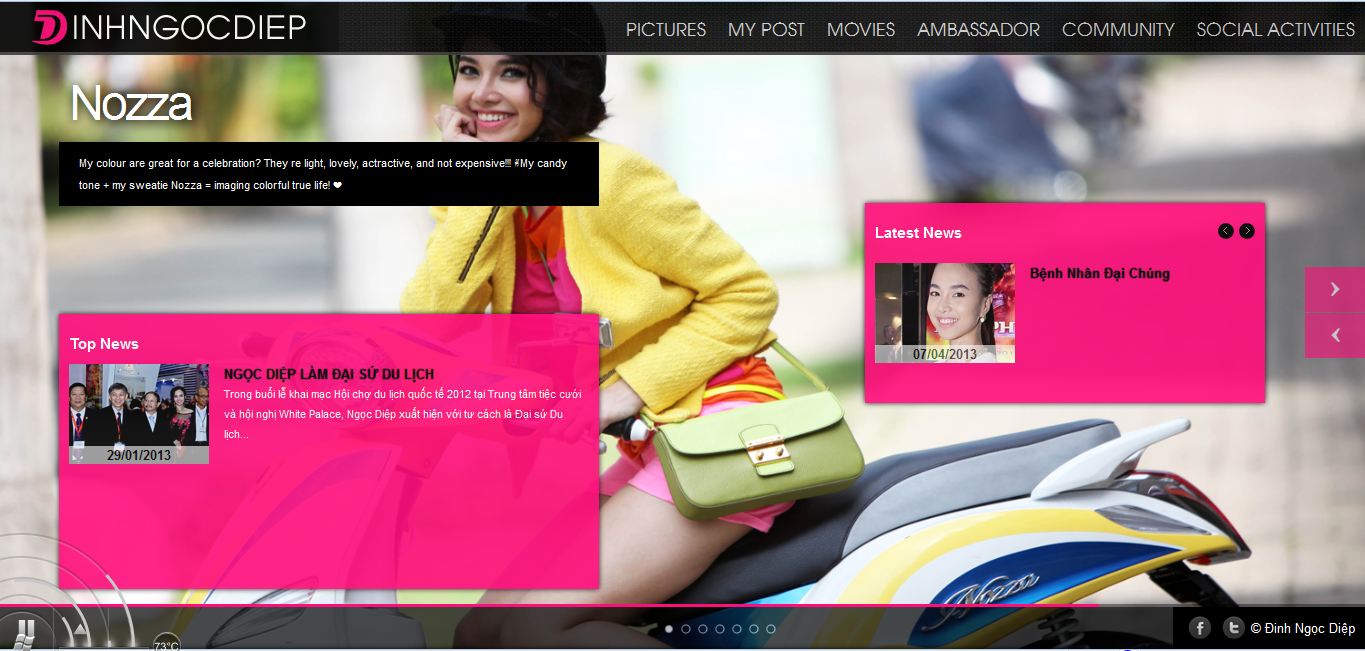Open the Twitter page icon

(1233, 628)
